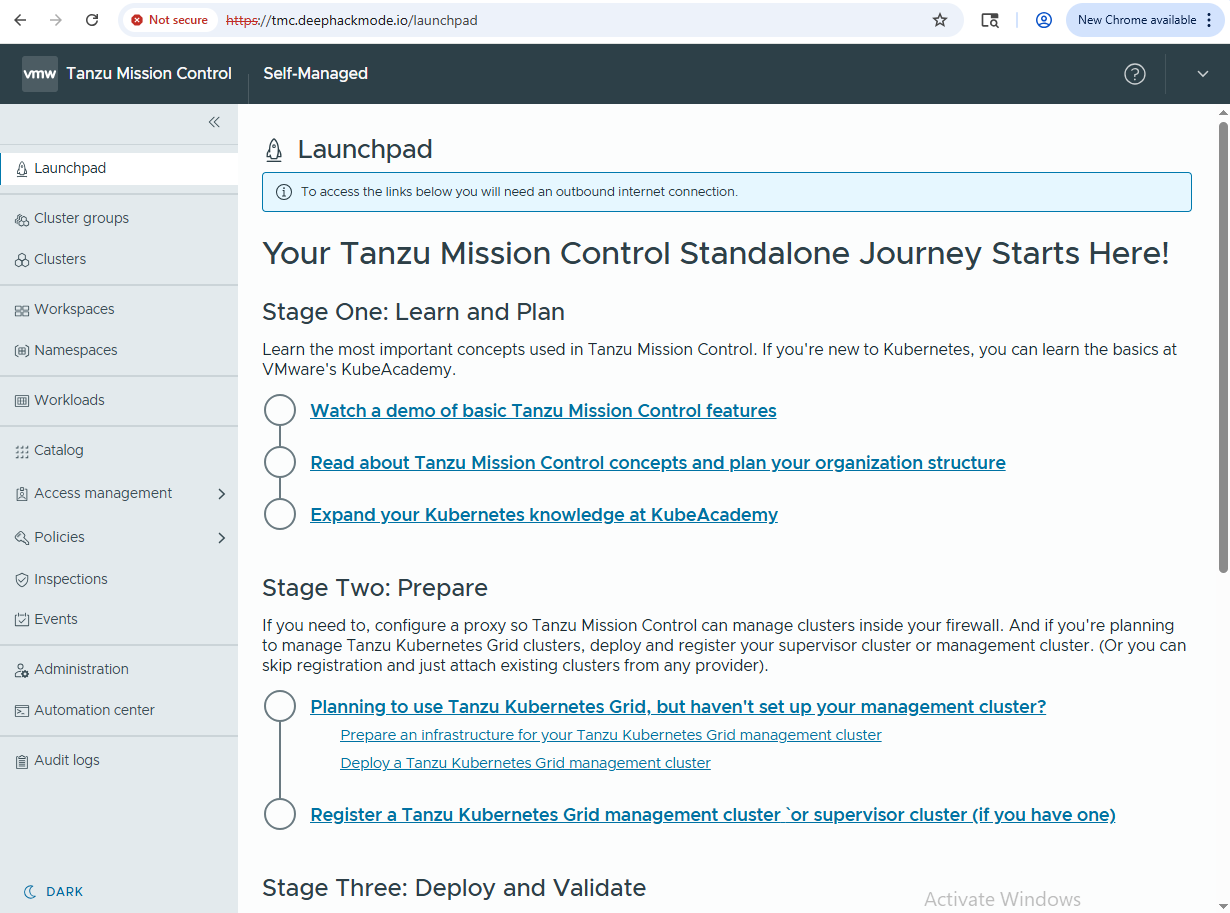1230x913 pixels.
Task: Click the browser forward arrow
Action: pyautogui.click(x=57, y=20)
